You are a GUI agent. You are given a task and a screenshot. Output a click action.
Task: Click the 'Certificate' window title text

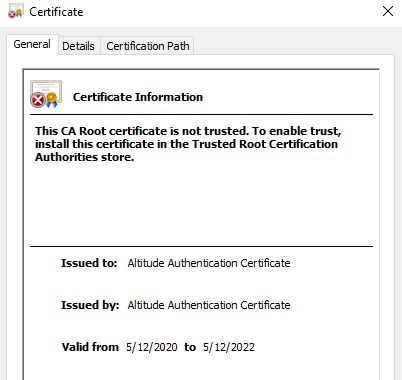click(56, 12)
